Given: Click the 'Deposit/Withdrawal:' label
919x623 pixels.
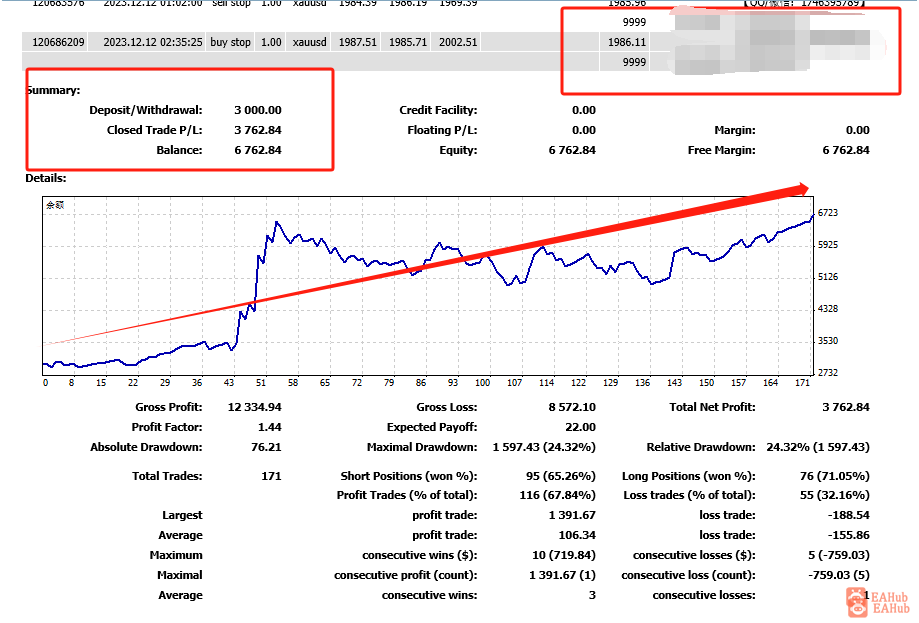Looking at the screenshot, I should 145,110.
